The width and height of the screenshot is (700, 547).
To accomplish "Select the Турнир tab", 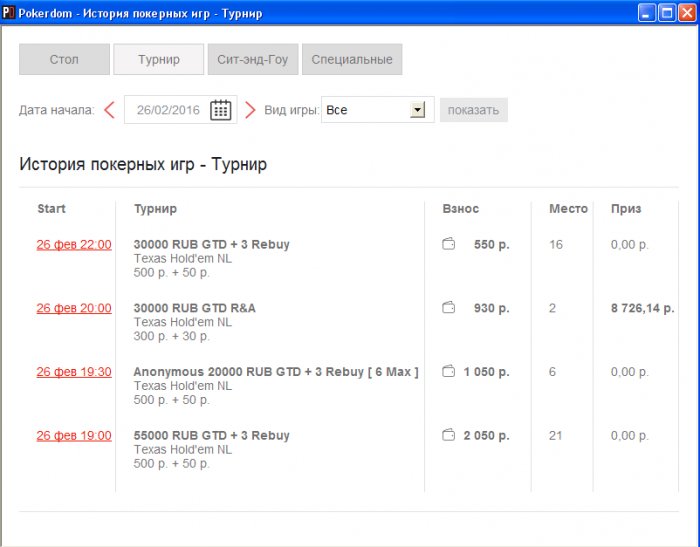I will [x=158, y=59].
